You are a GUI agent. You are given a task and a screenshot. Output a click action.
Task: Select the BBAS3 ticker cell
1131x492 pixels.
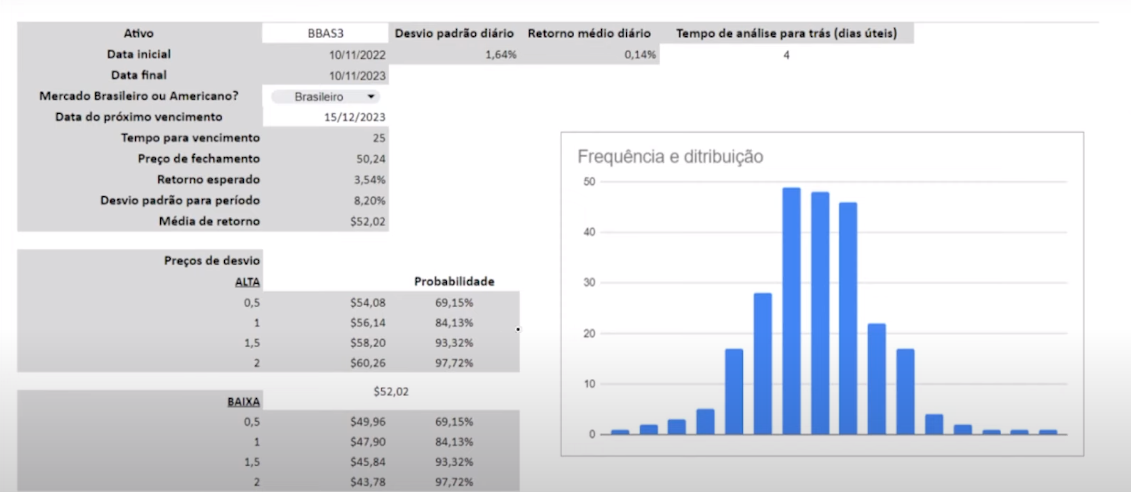(326, 34)
